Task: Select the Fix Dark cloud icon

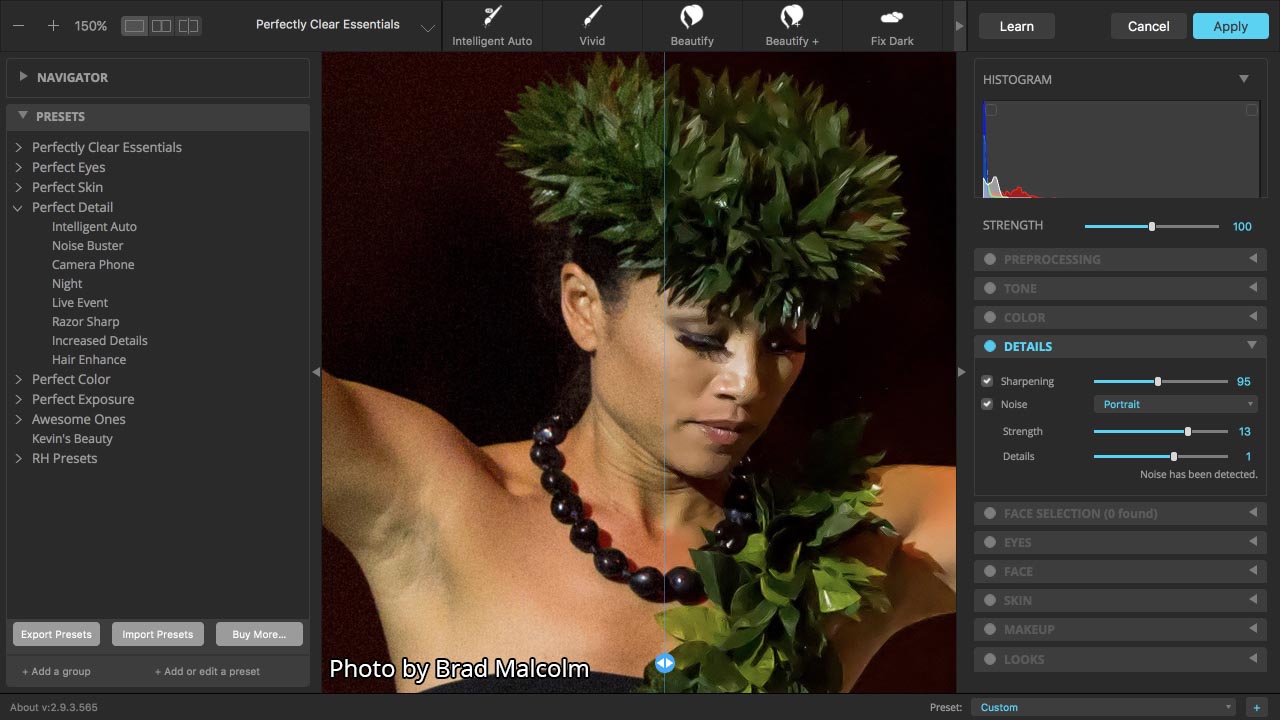Action: pos(892,16)
